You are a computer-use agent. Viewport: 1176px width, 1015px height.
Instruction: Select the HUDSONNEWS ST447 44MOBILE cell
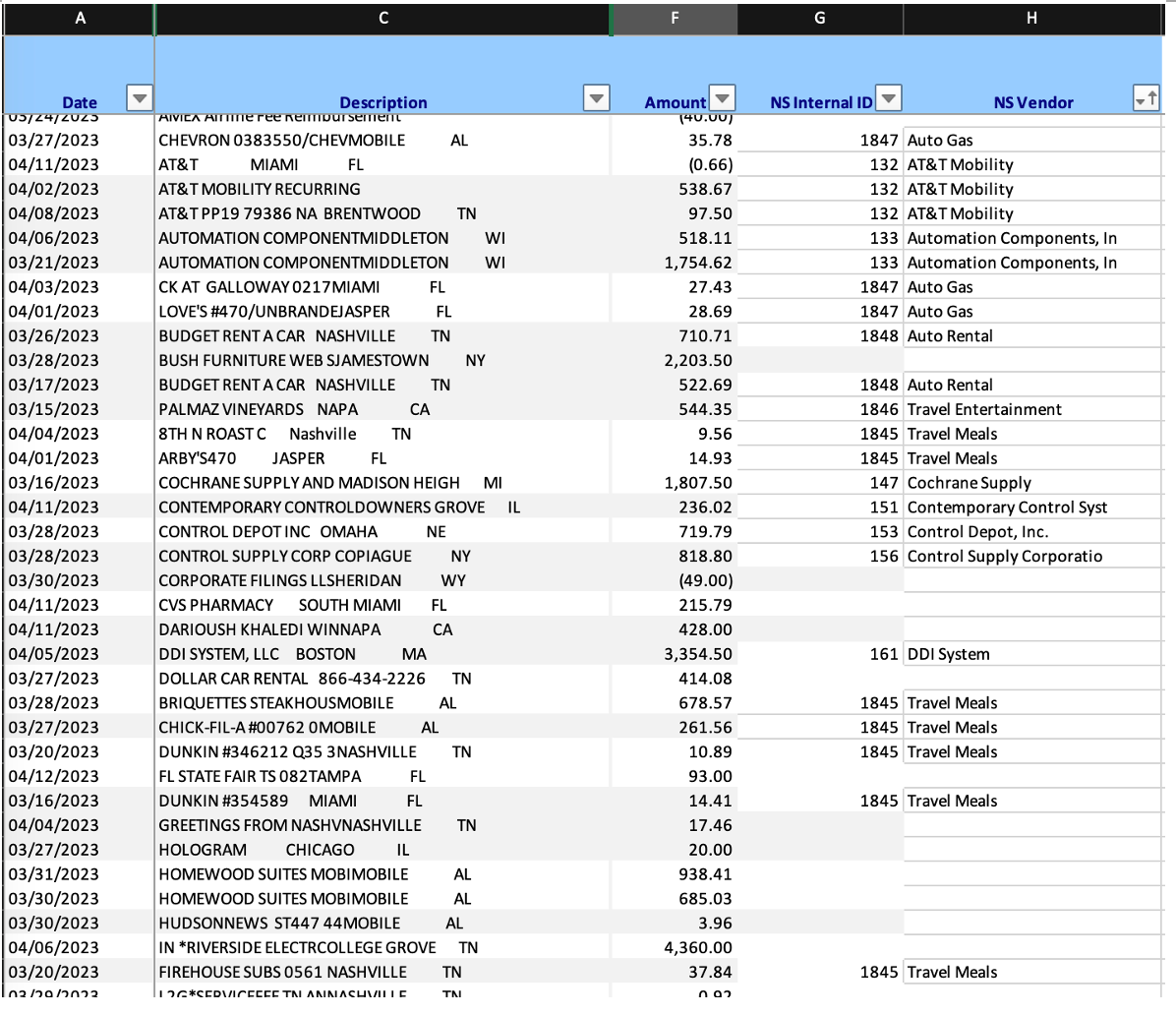click(x=383, y=923)
